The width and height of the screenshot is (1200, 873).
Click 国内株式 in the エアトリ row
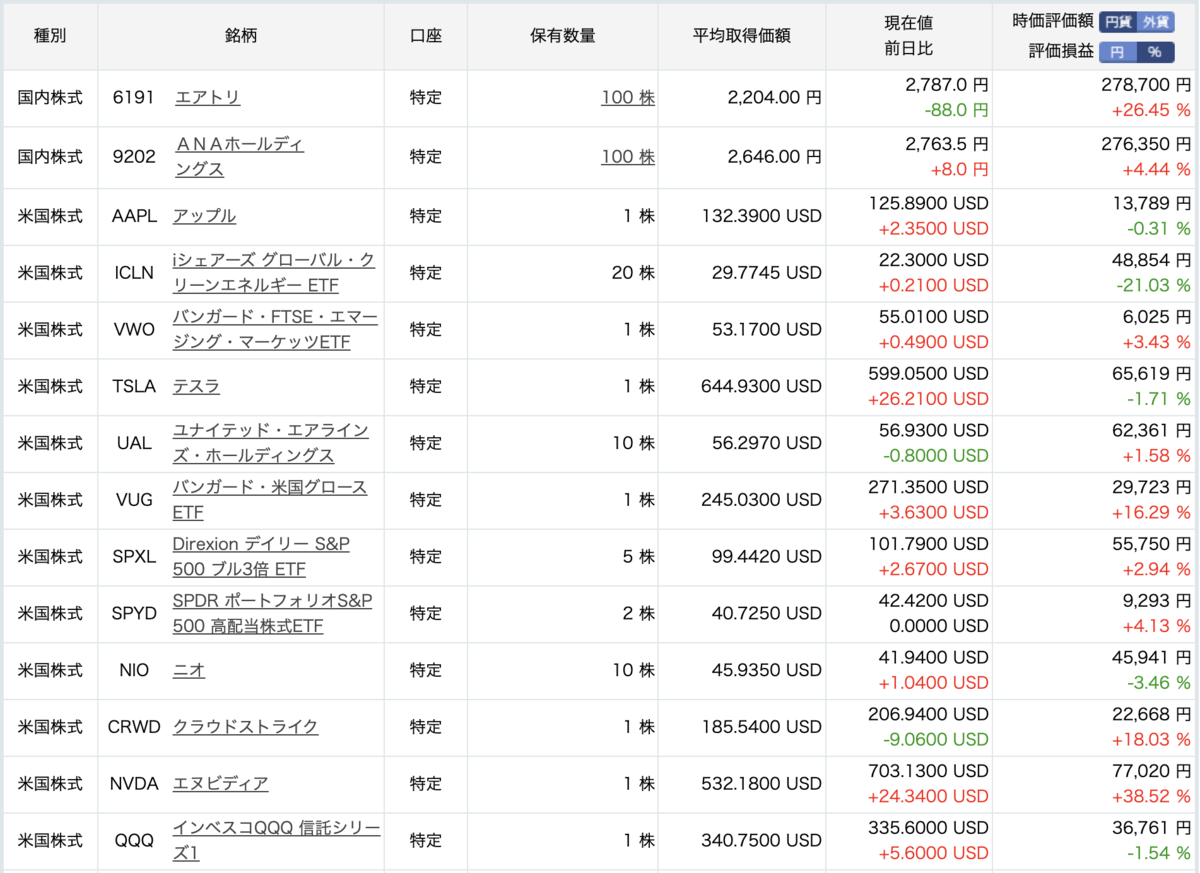pos(50,98)
